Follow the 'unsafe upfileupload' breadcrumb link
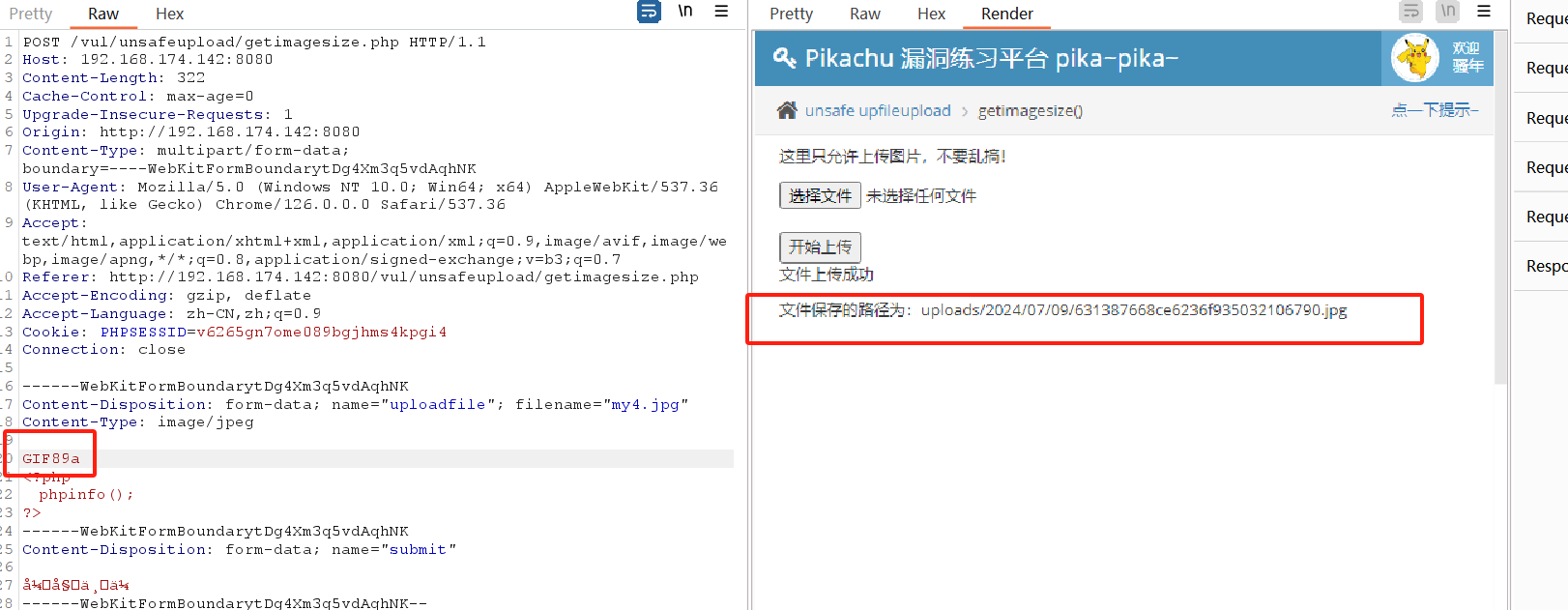The width and height of the screenshot is (1568, 610). pos(878,111)
